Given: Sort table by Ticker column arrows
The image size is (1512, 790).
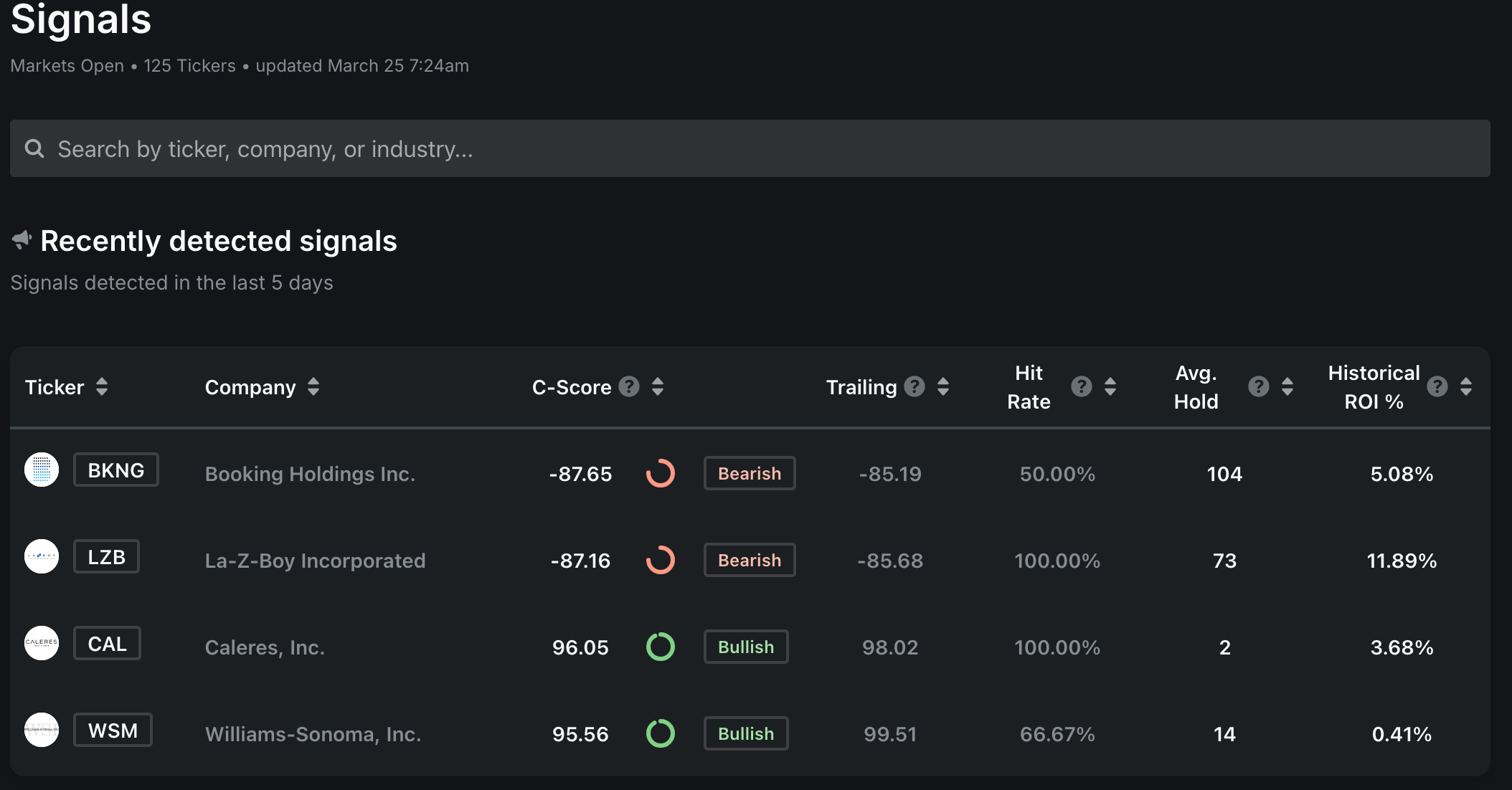Looking at the screenshot, I should pos(102,386).
